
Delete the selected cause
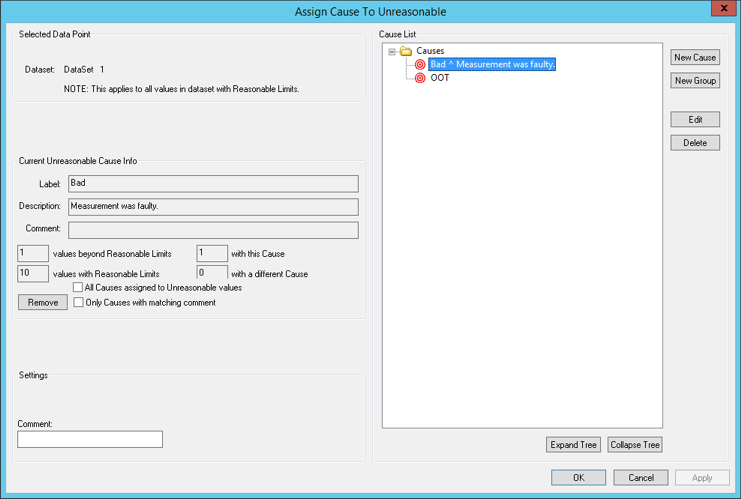pyautogui.click(x=695, y=143)
